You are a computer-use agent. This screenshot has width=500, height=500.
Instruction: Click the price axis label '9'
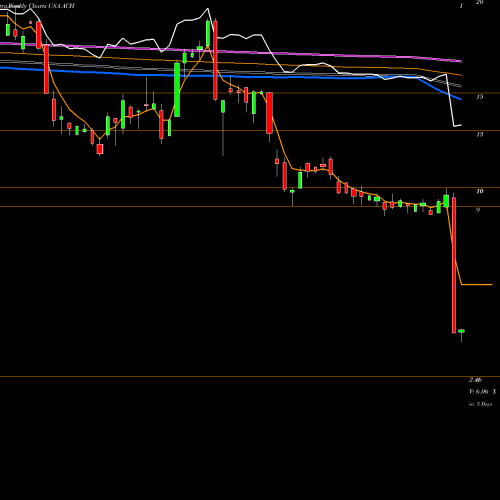pos(478,210)
